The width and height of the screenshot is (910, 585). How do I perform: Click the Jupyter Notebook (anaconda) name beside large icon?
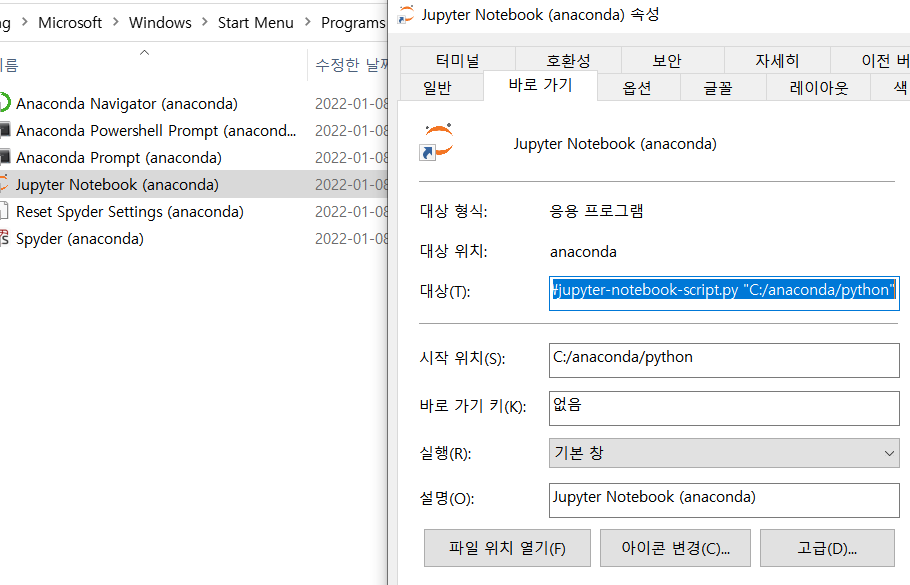(x=615, y=143)
